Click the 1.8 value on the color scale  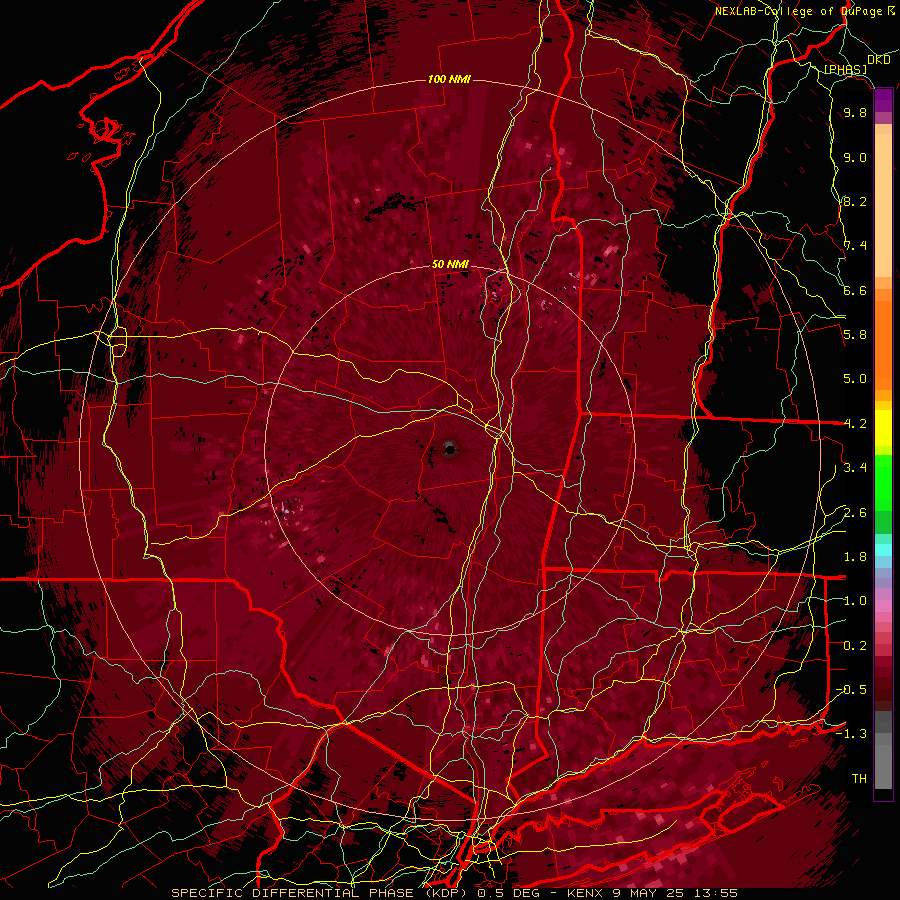coord(855,557)
